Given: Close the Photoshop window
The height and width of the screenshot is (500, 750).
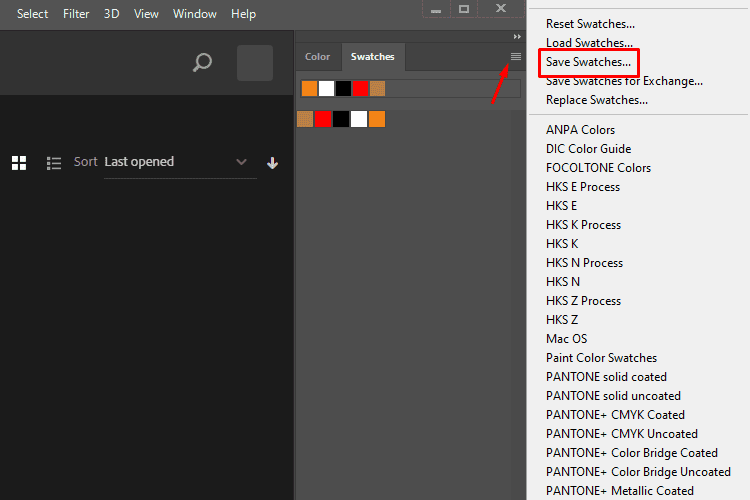Looking at the screenshot, I should [500, 9].
